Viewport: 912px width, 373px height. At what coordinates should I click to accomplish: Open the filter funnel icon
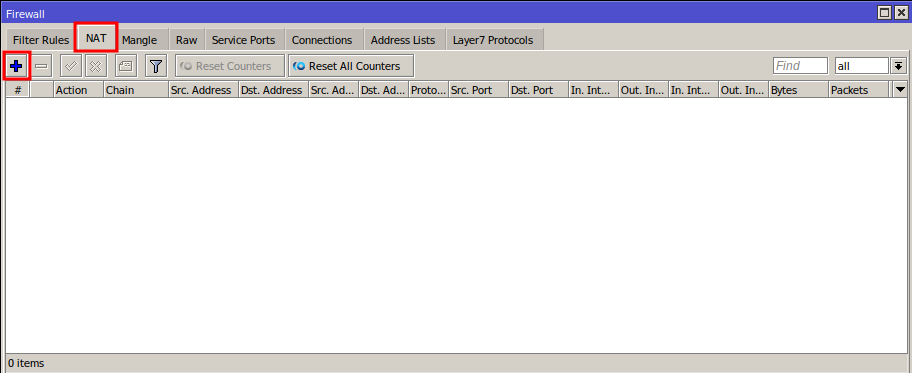point(155,66)
